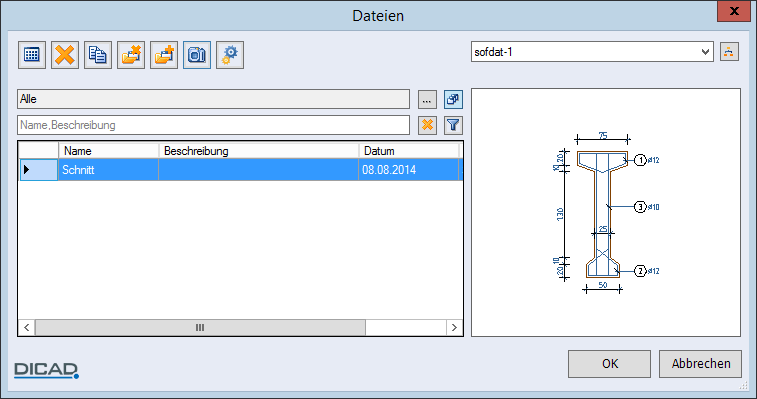Toggle the preview camera icon
The width and height of the screenshot is (757, 399).
(197, 55)
